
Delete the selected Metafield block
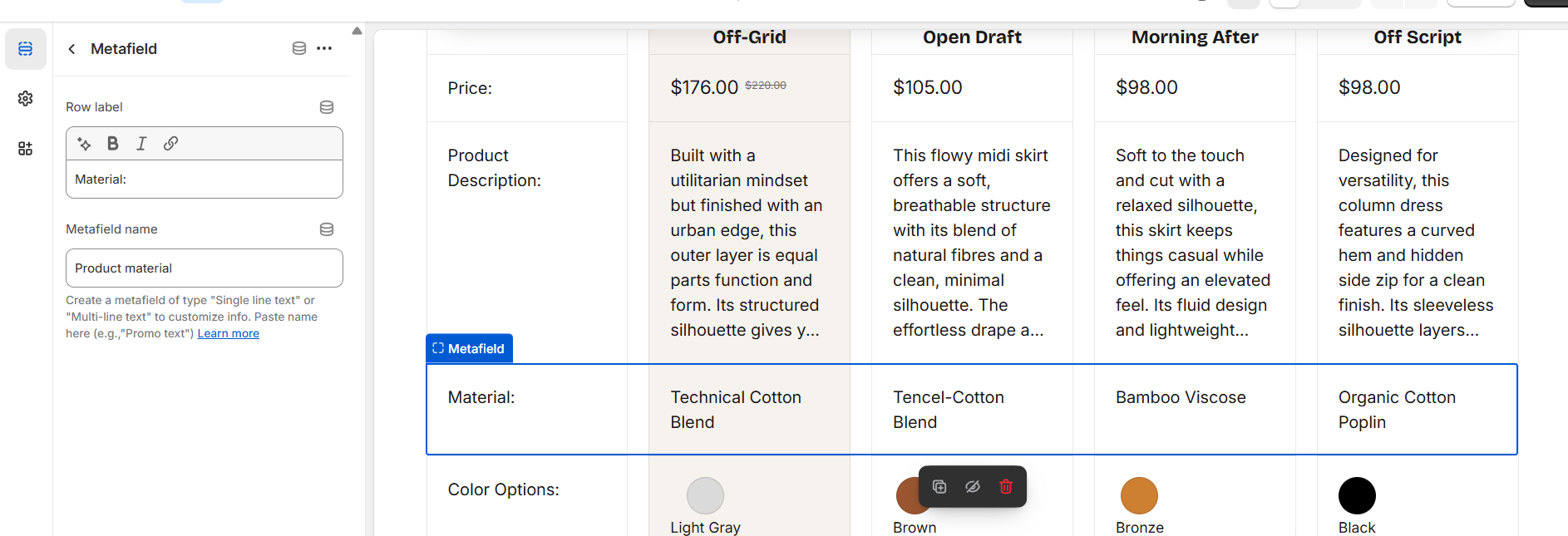pyautogui.click(x=1006, y=487)
